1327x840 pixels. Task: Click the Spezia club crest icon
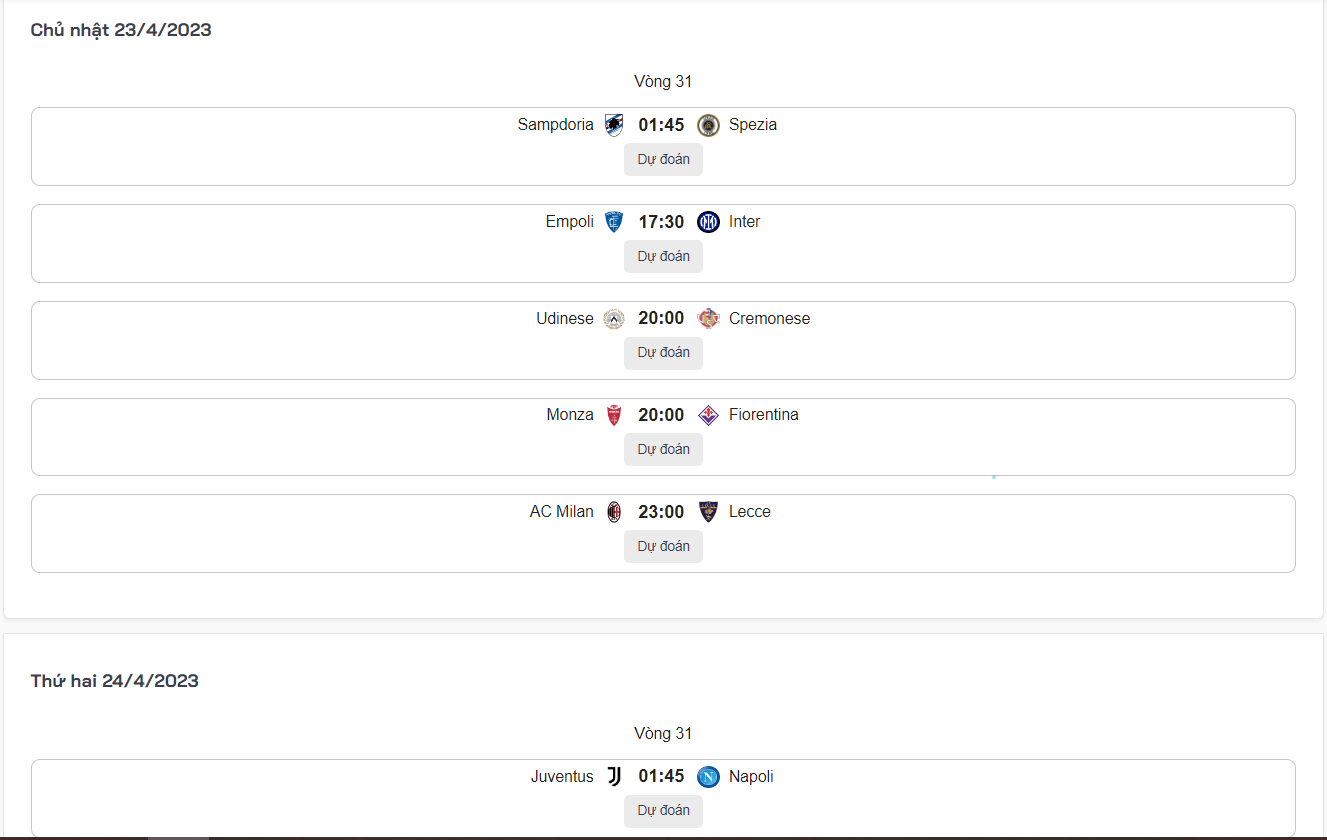(708, 125)
